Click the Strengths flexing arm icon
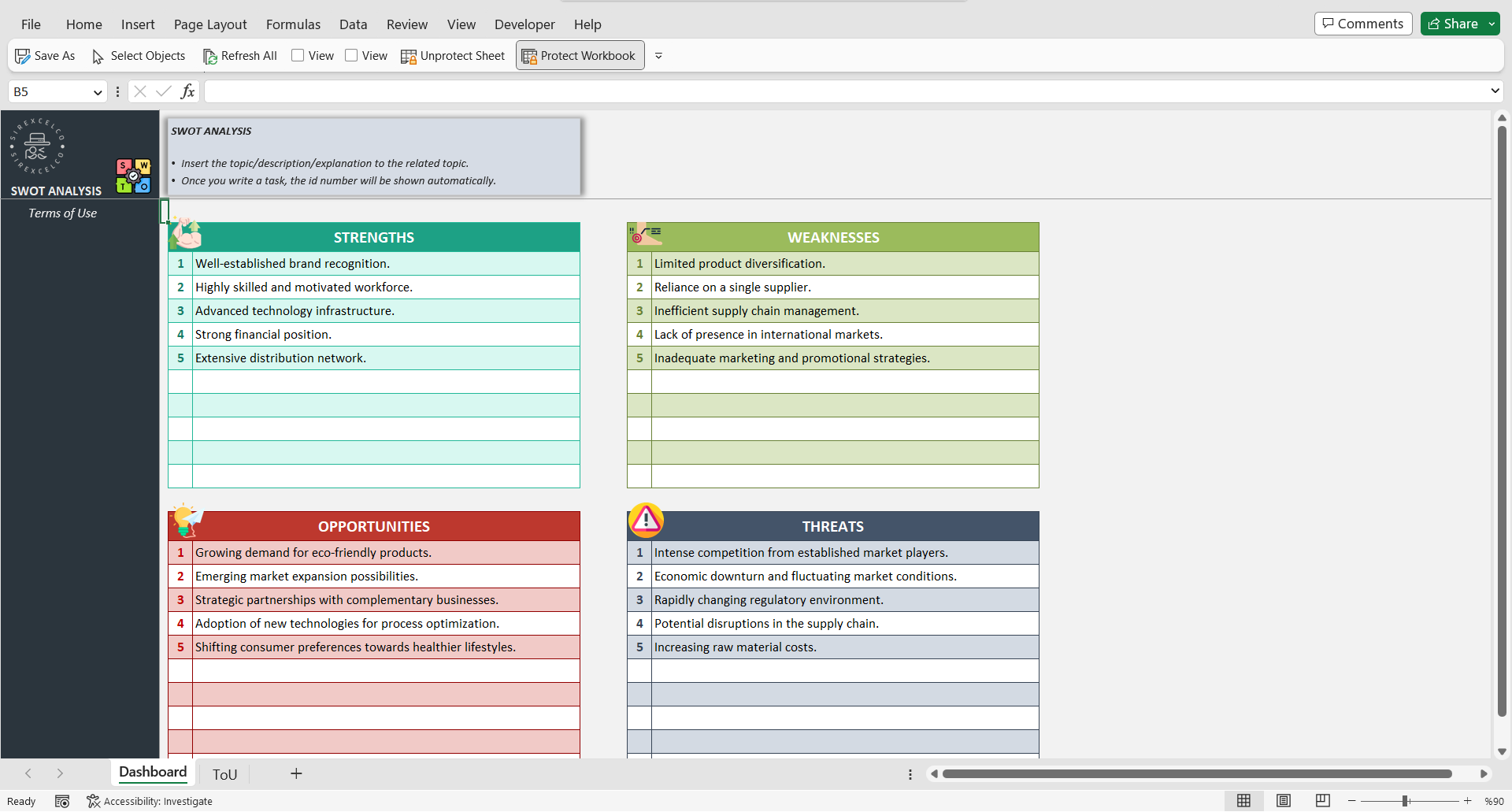The width and height of the screenshot is (1512, 812). tap(187, 232)
